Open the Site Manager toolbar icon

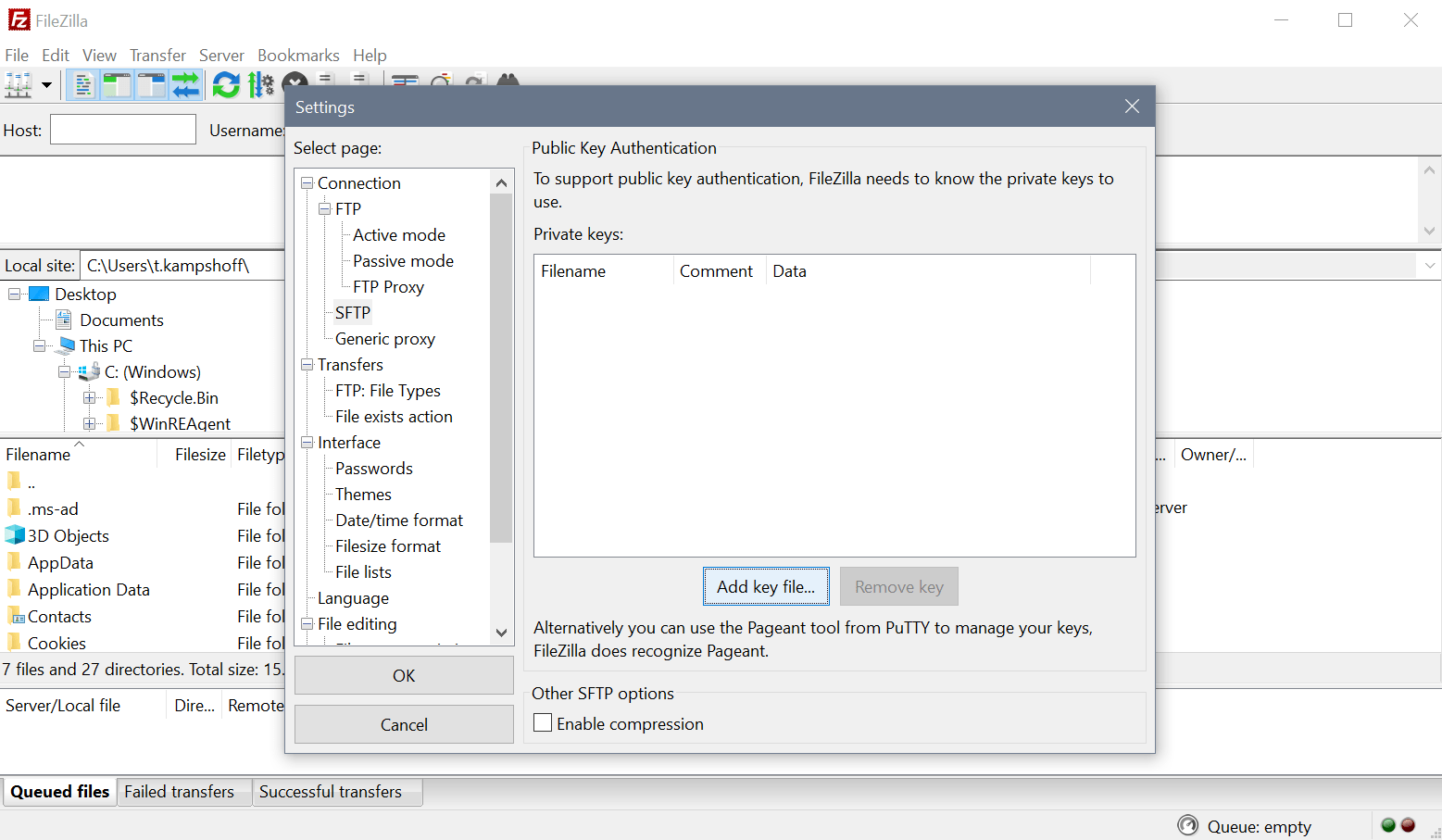coord(18,85)
